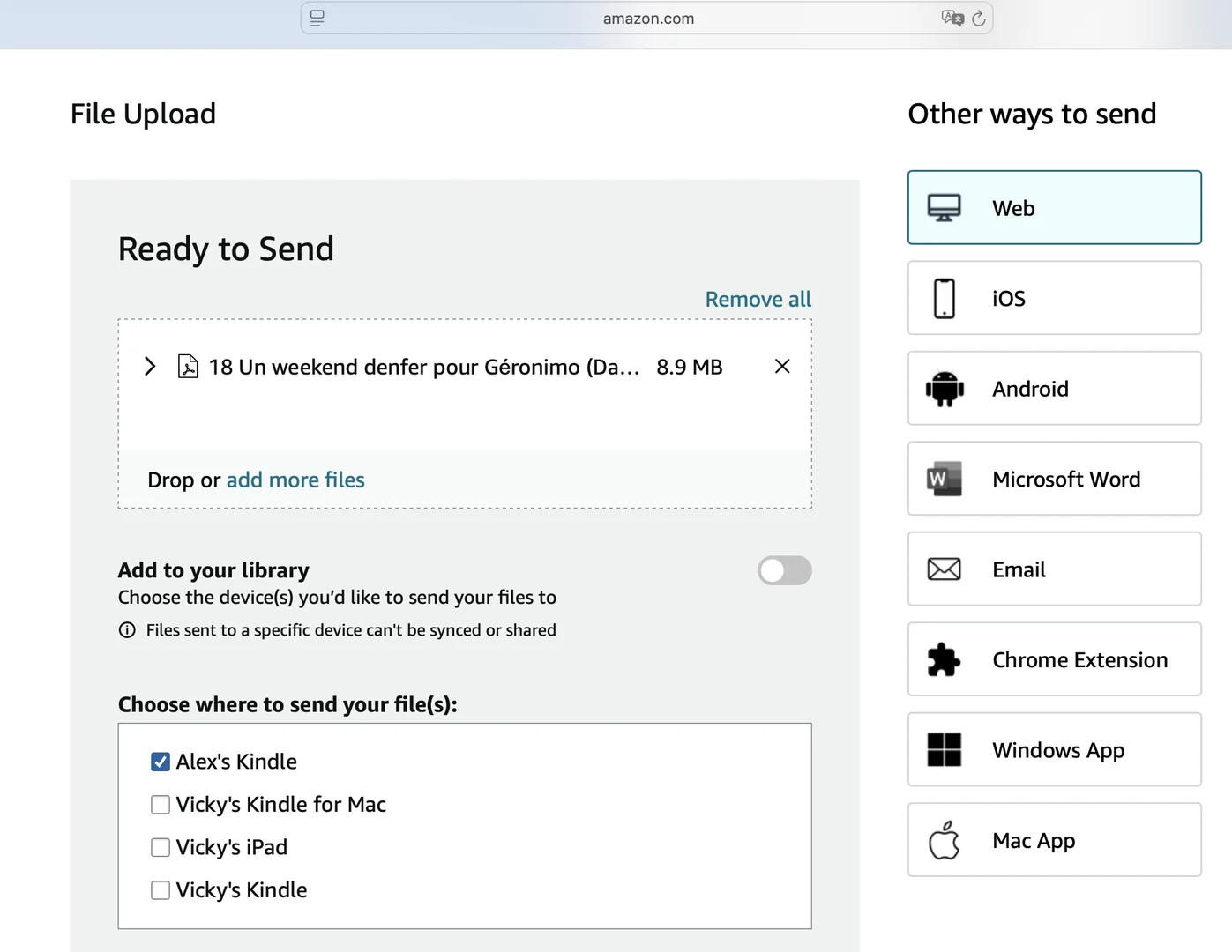The width and height of the screenshot is (1232, 952).
Task: Click the Ready to Send heading
Action: coord(226,249)
